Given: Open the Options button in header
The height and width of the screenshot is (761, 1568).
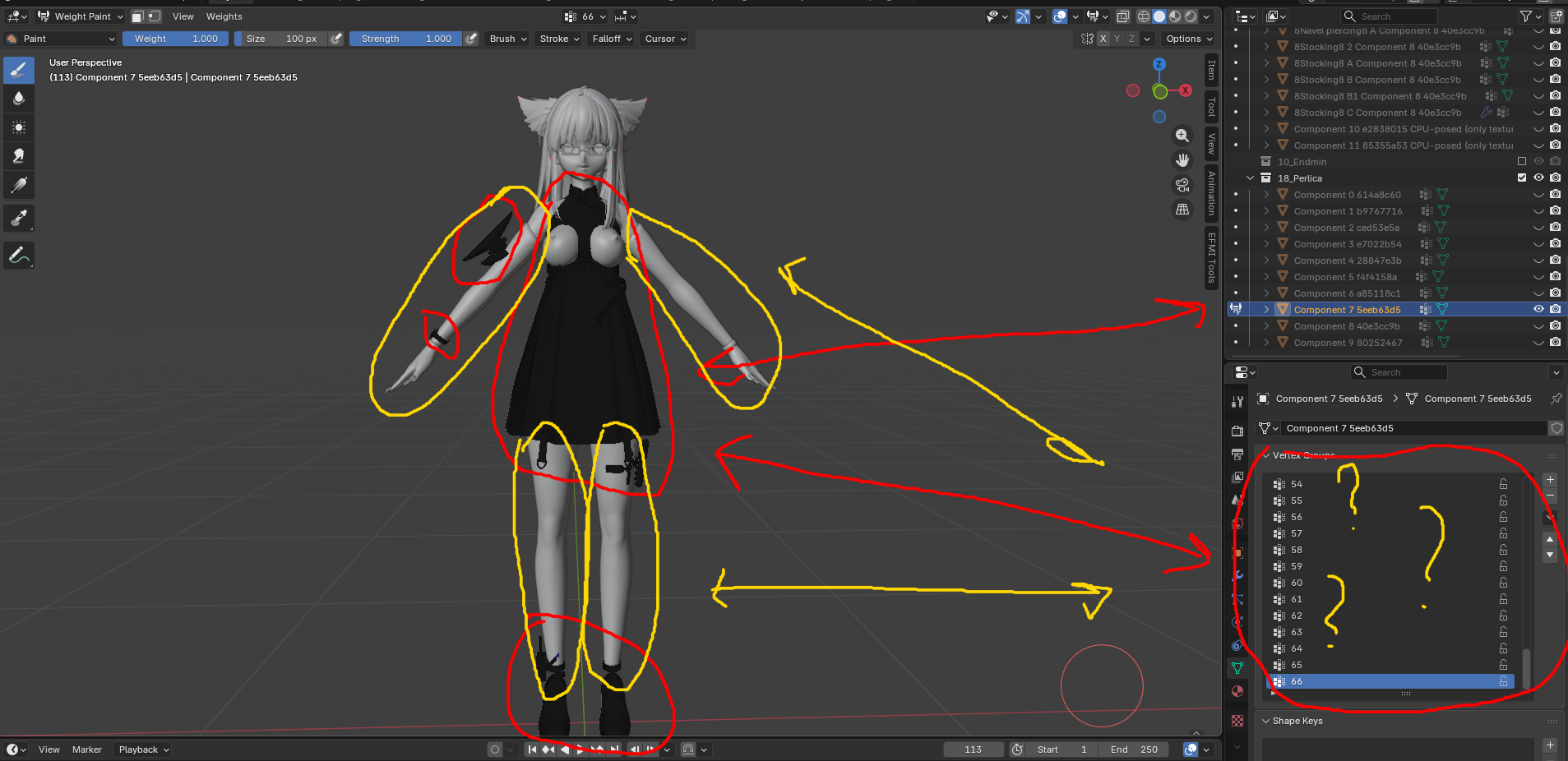Looking at the screenshot, I should (1189, 39).
